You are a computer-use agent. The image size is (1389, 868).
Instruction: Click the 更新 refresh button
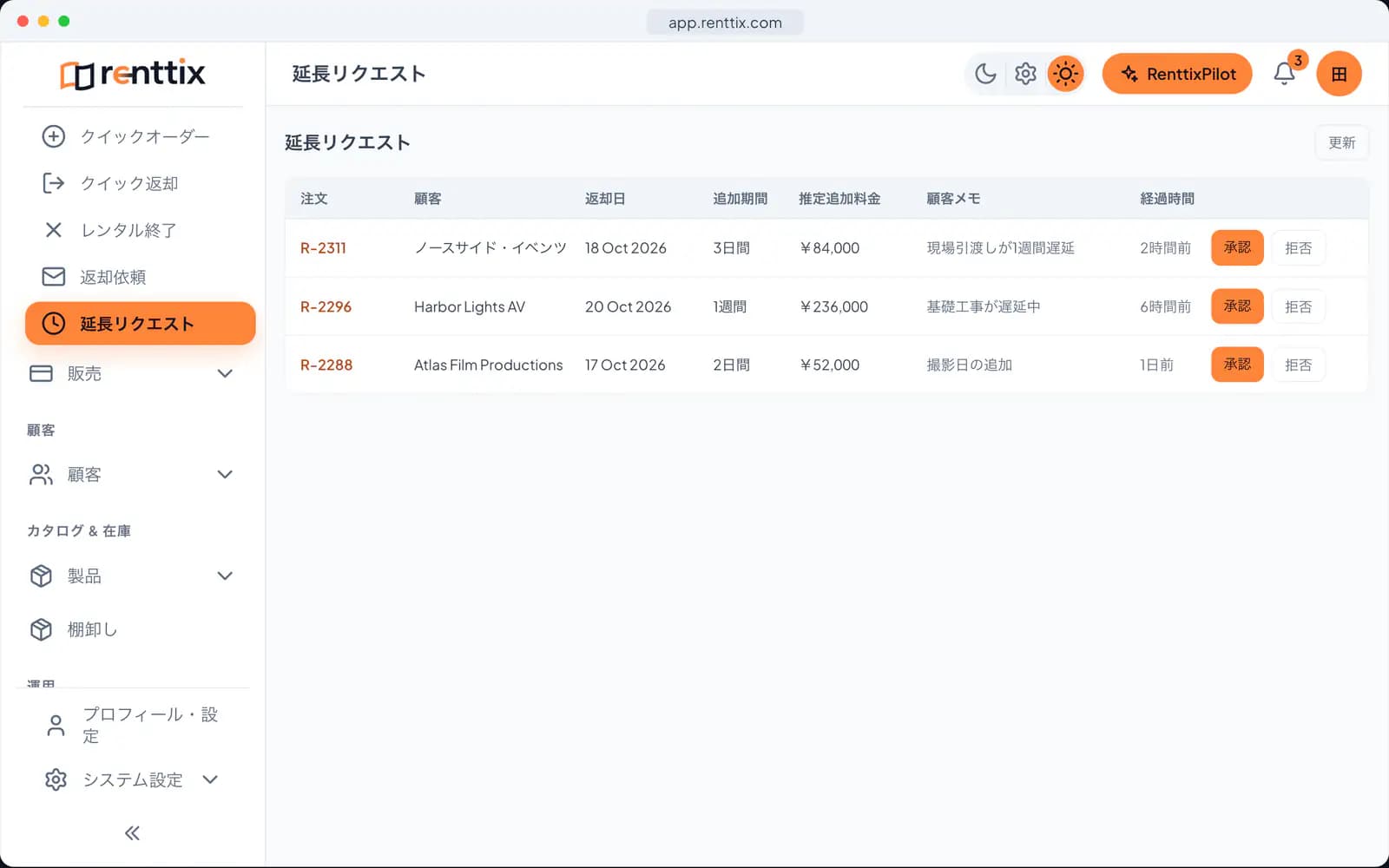pyautogui.click(x=1341, y=142)
